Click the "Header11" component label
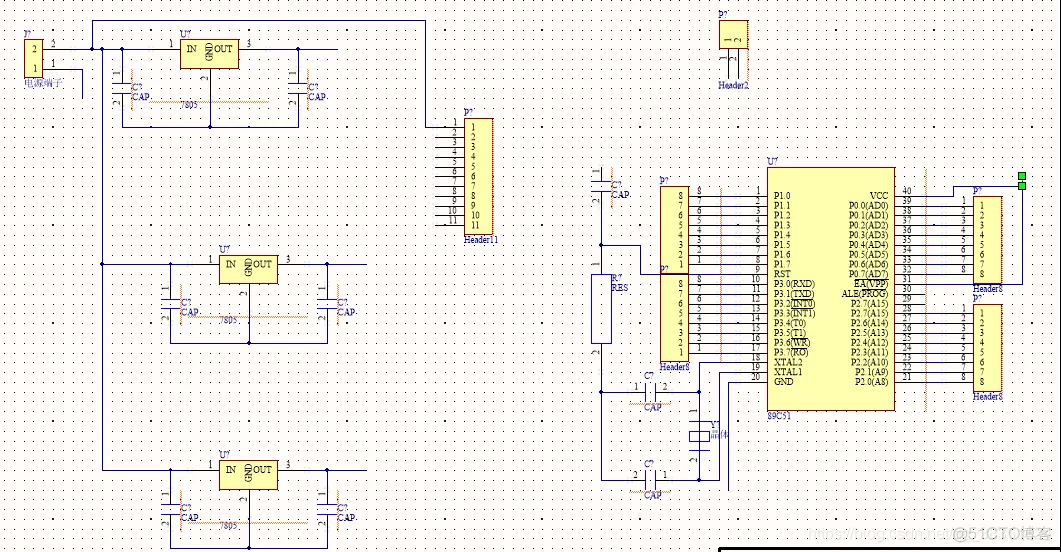 (x=481, y=240)
